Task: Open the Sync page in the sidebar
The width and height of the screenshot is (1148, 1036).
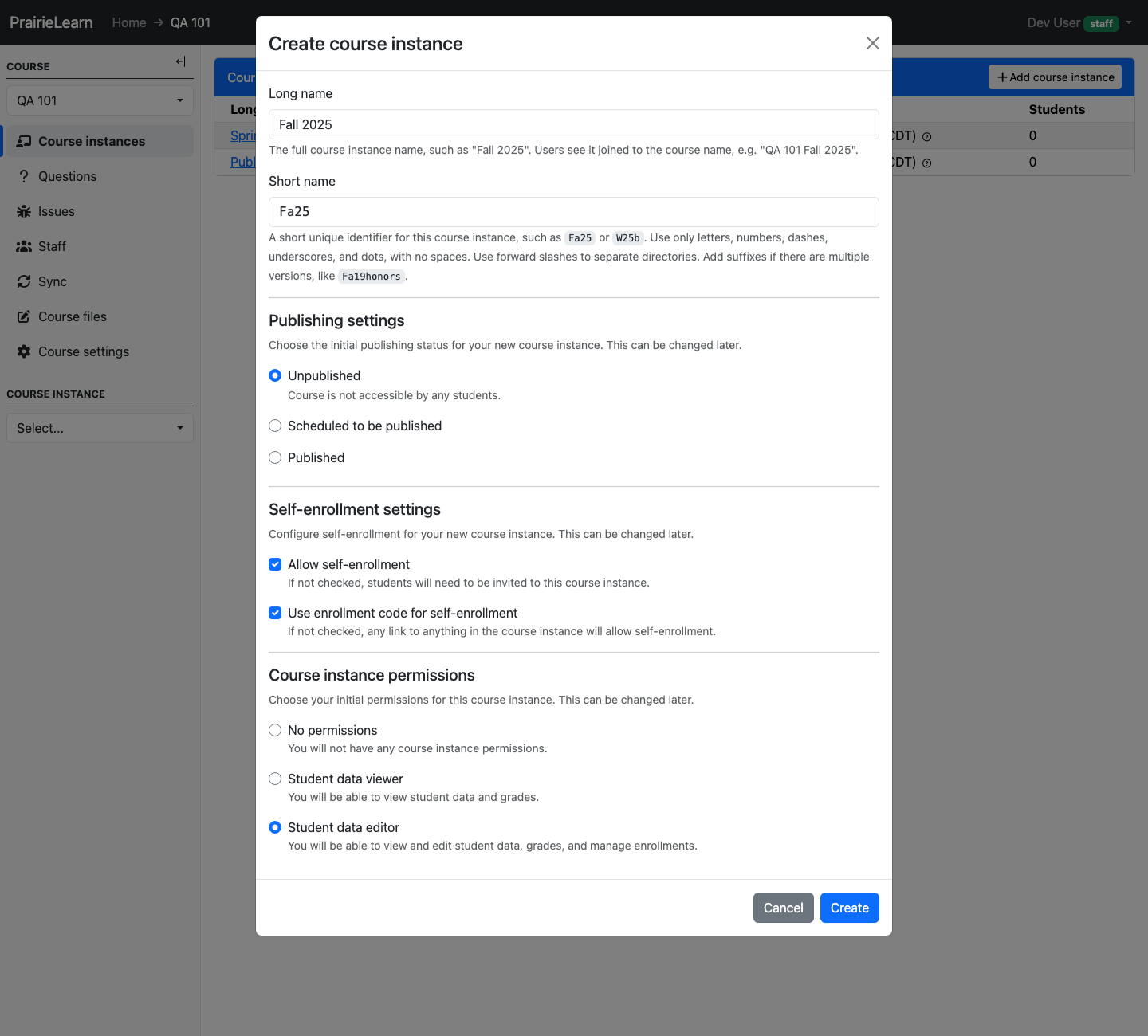Action: click(99, 281)
